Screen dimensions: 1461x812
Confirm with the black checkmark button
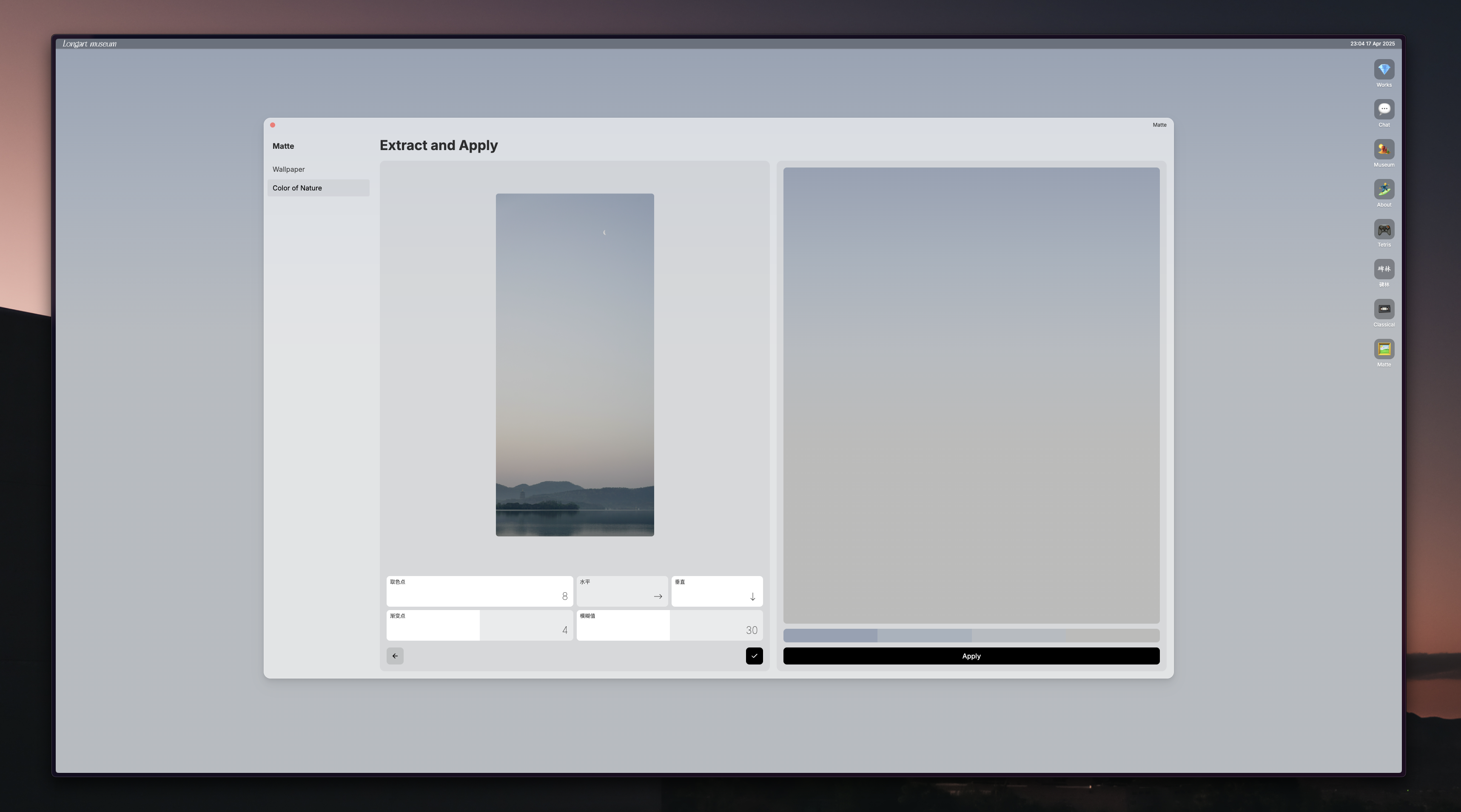pyautogui.click(x=754, y=656)
